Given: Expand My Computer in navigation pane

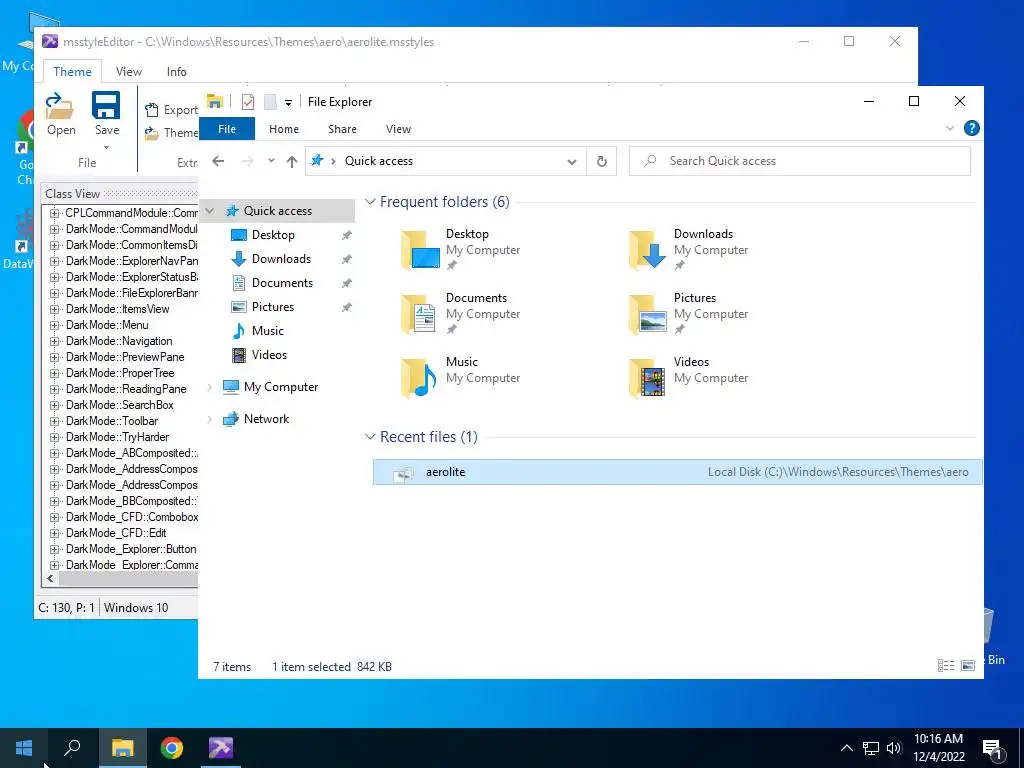Looking at the screenshot, I should point(210,387).
